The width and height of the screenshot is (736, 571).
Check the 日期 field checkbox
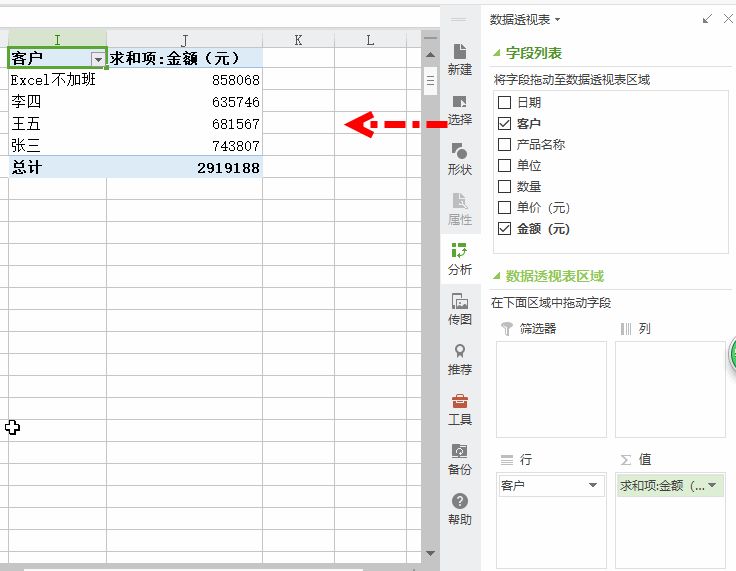coord(504,102)
